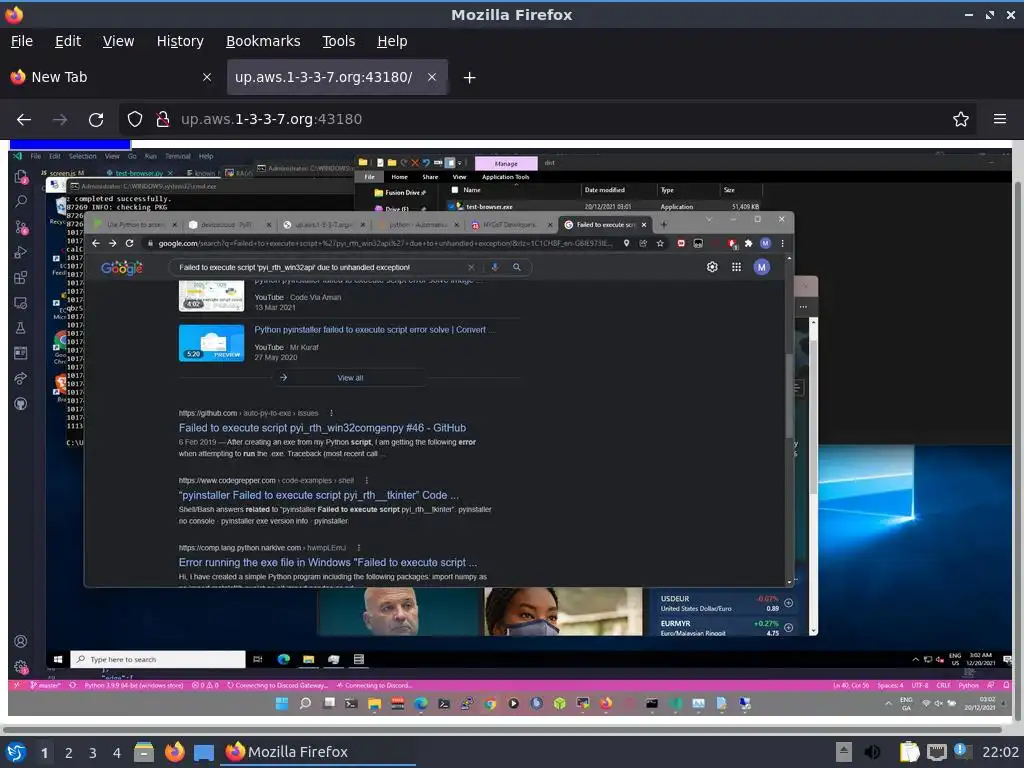Click the insecure connection padlock icon

(163, 120)
